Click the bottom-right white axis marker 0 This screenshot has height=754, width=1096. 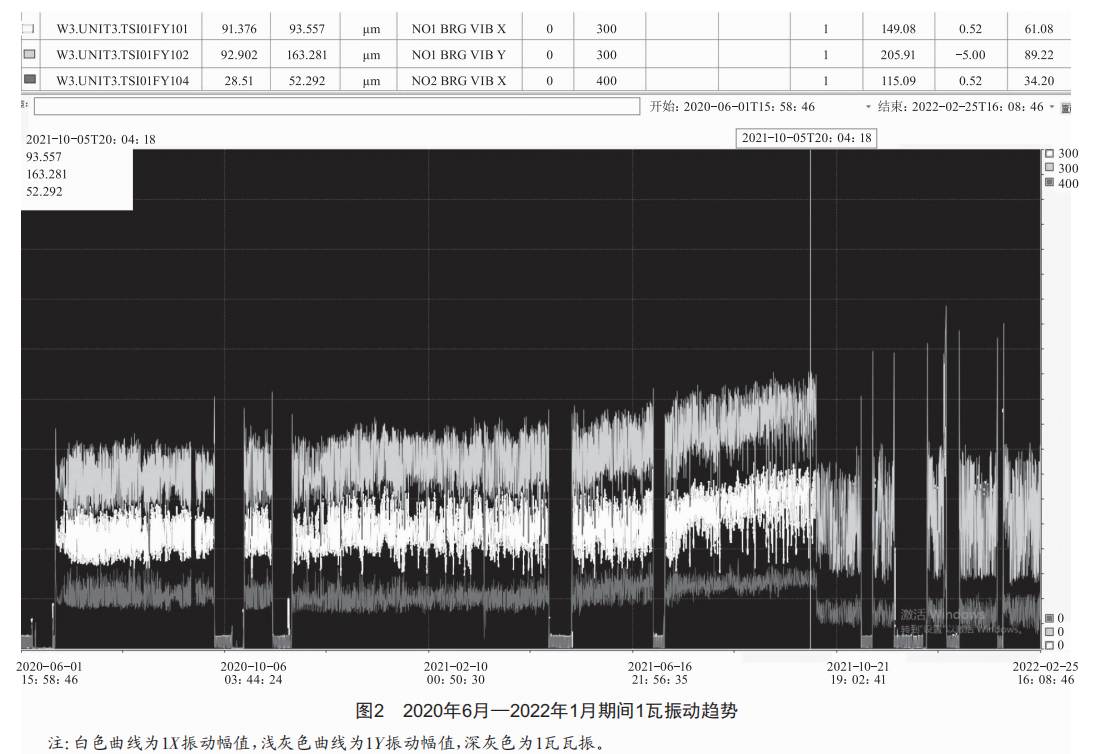click(1049, 645)
